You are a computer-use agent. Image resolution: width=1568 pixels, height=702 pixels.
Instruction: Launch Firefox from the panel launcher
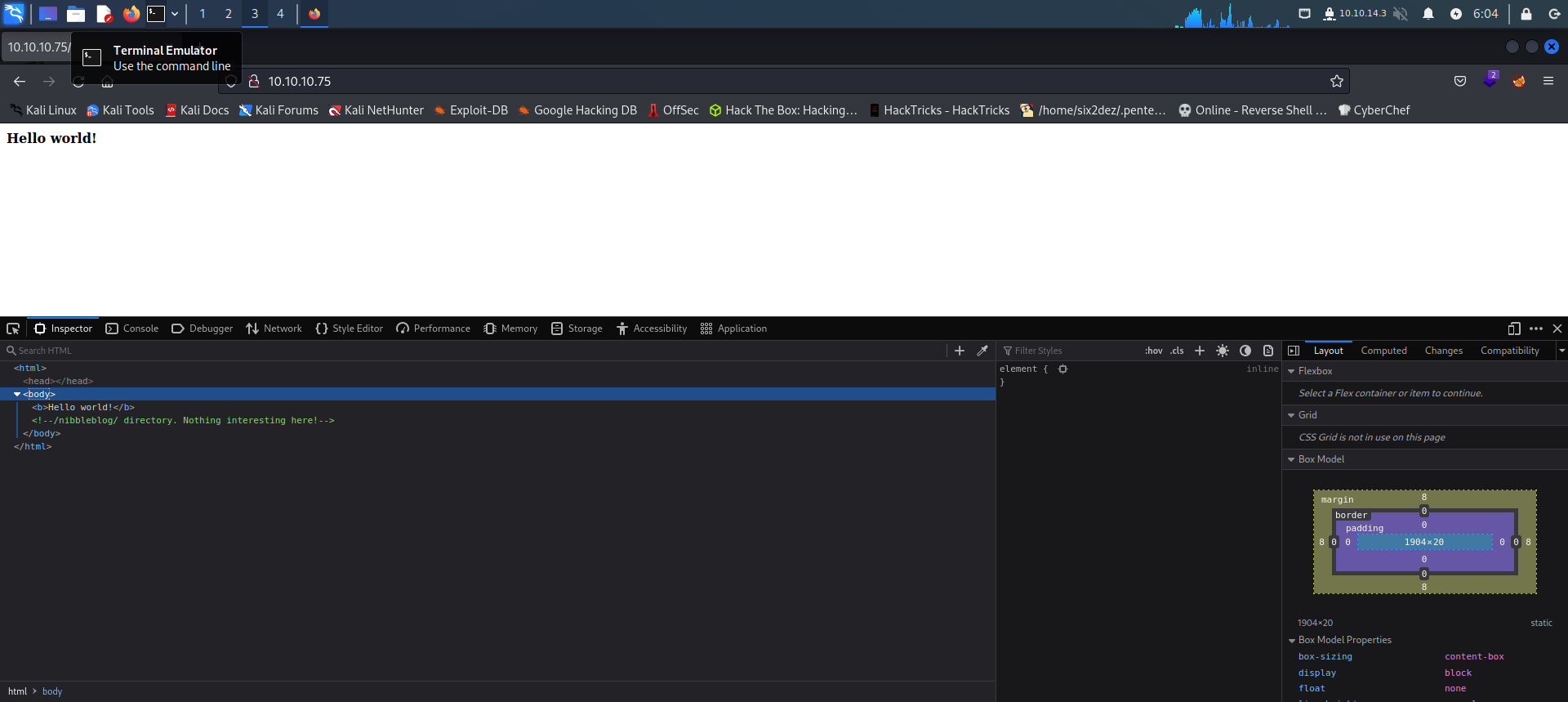point(131,14)
